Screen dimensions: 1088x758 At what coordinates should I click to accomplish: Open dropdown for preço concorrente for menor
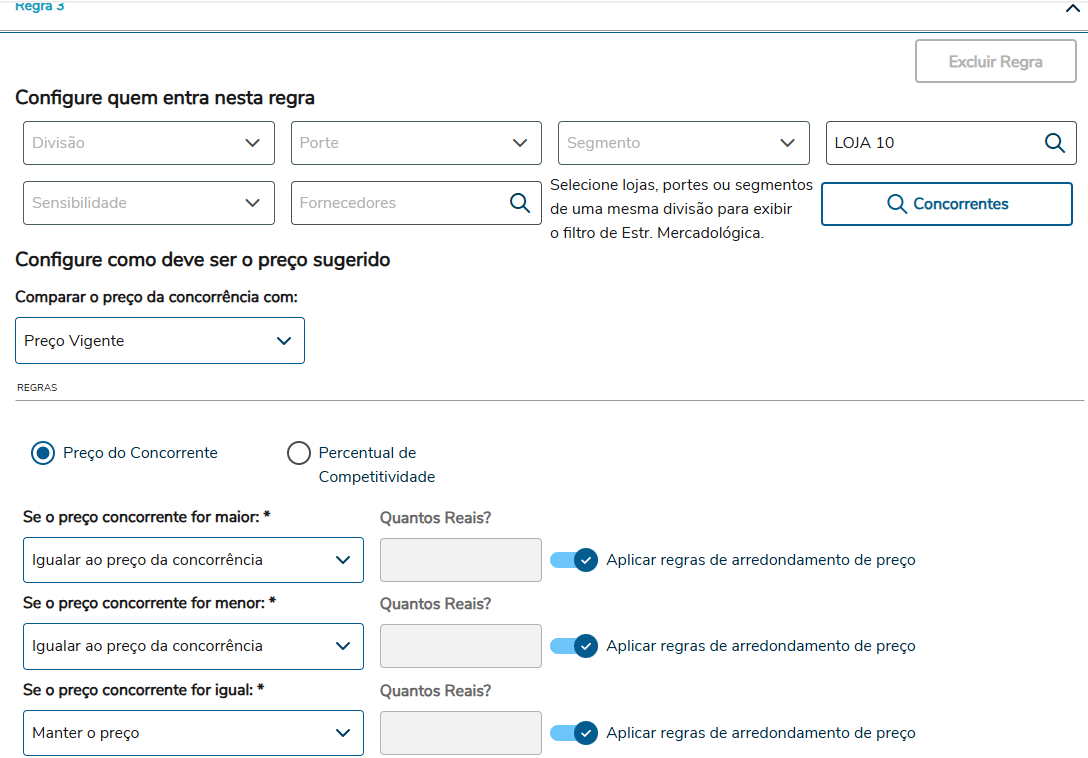click(x=193, y=646)
